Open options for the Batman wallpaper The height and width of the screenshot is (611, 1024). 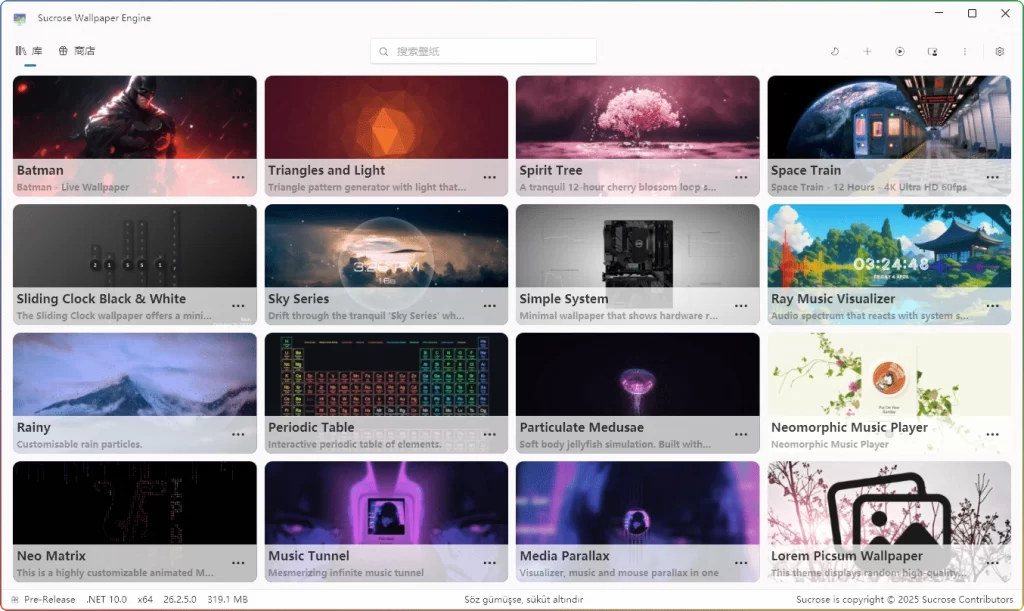point(238,177)
